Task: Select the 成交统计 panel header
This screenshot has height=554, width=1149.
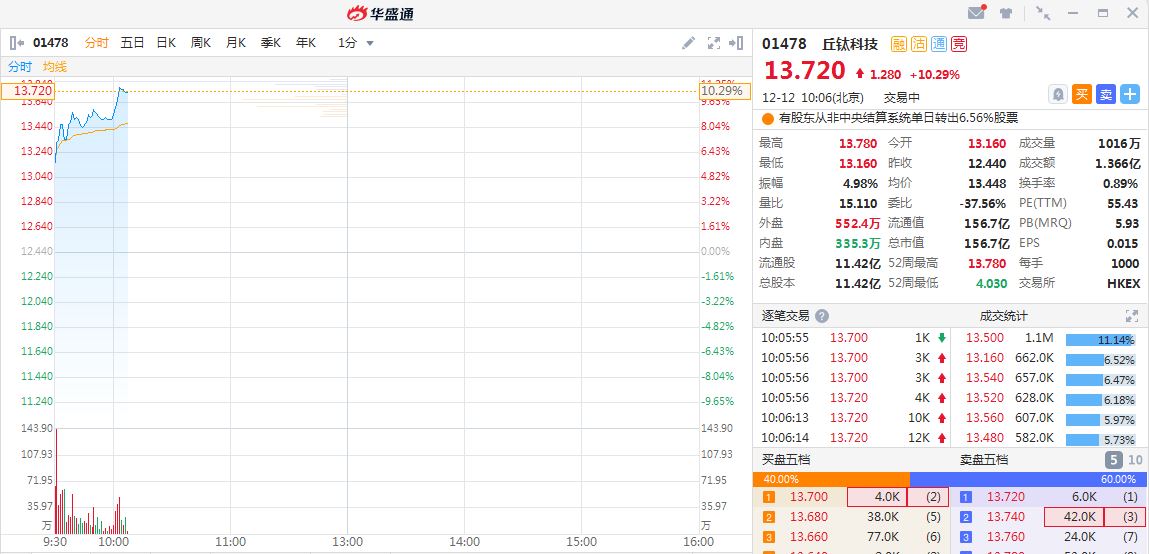Action: [1004, 316]
